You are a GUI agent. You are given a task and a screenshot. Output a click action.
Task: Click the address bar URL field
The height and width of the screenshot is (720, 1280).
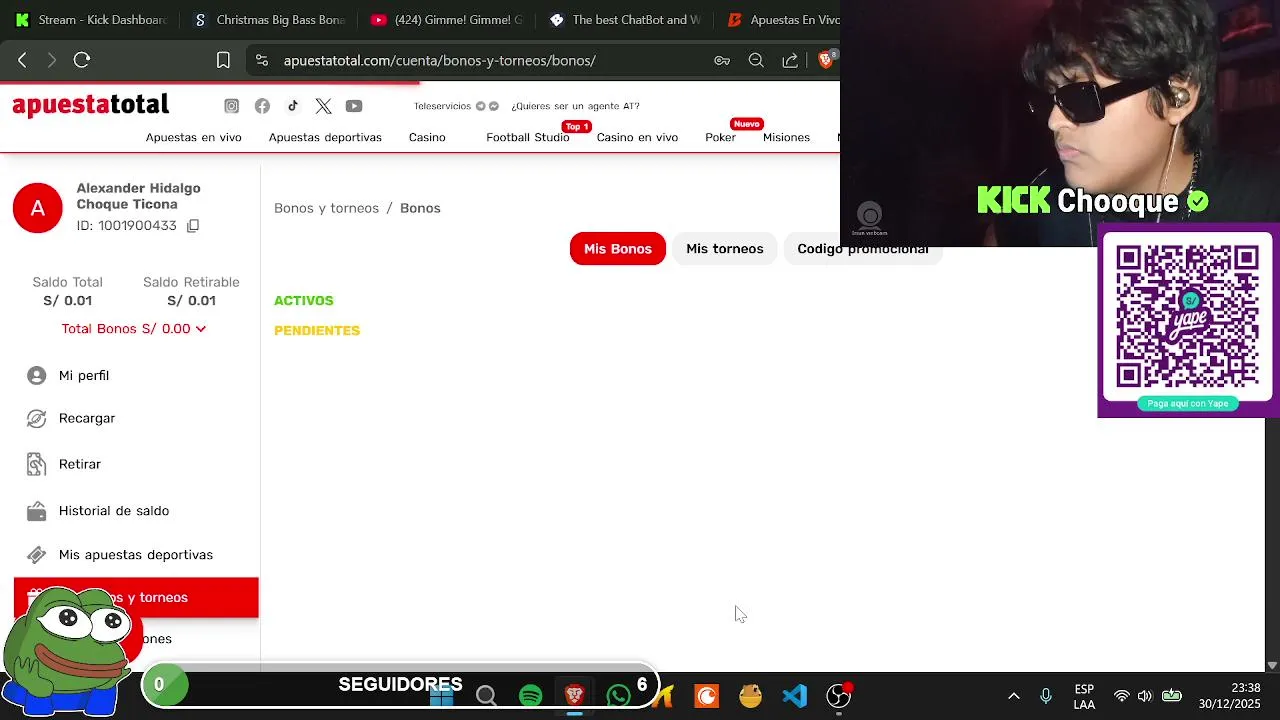tap(440, 60)
